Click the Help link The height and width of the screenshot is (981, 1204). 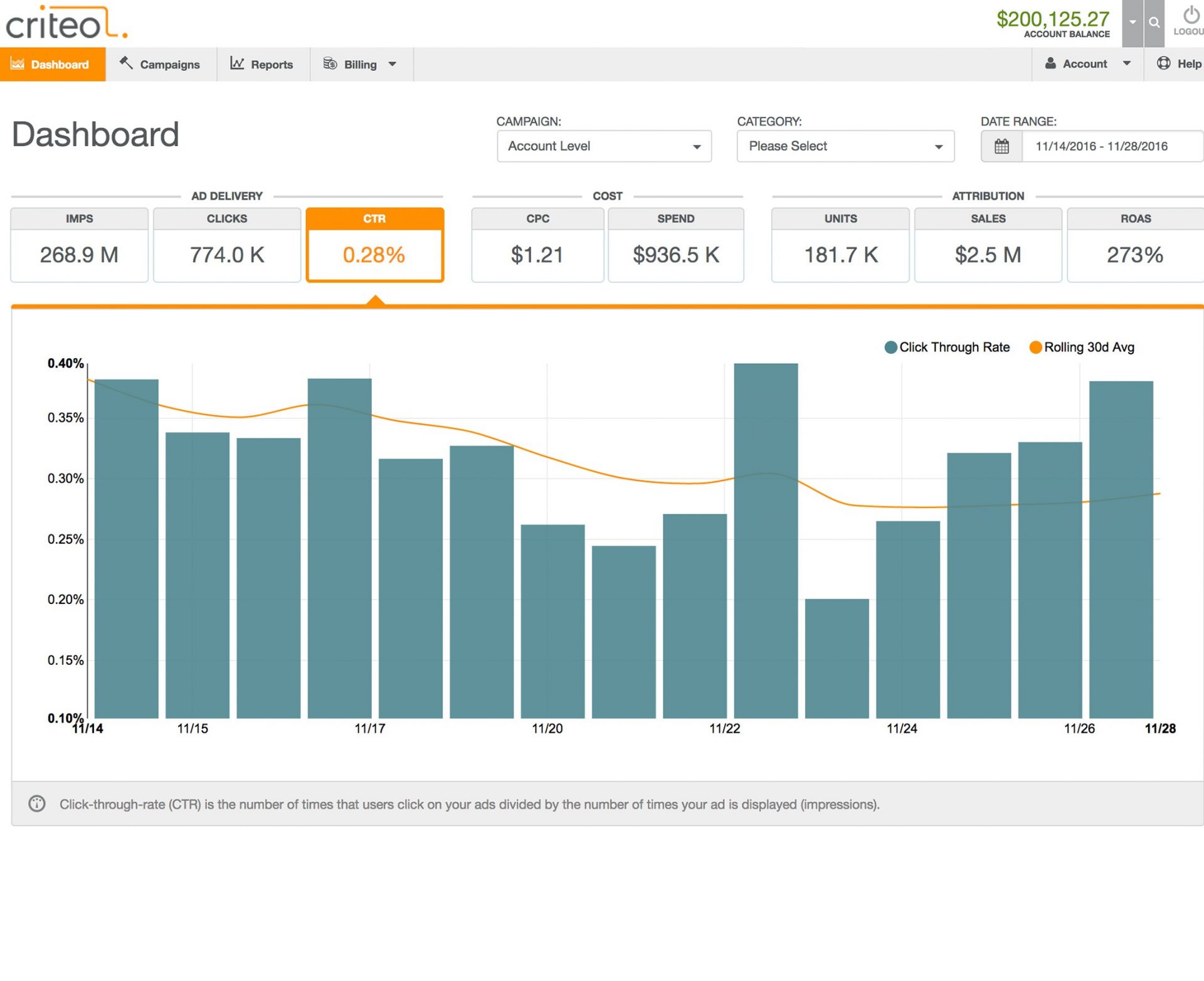pos(1187,63)
